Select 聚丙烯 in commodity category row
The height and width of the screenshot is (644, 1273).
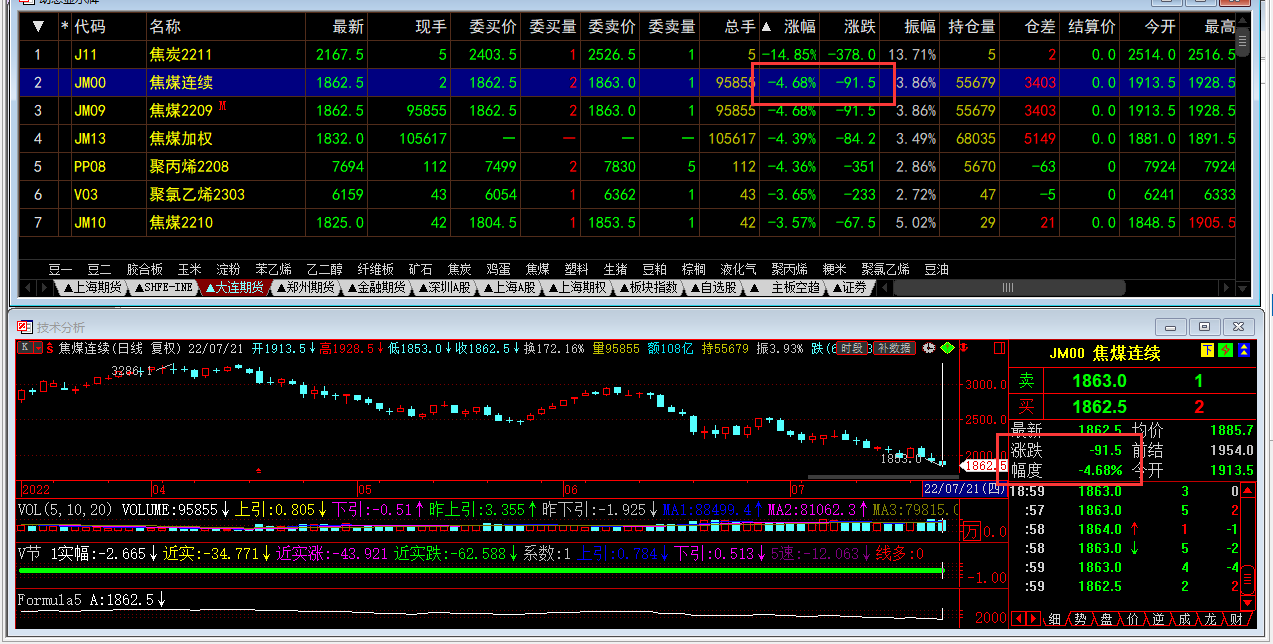coord(789,269)
